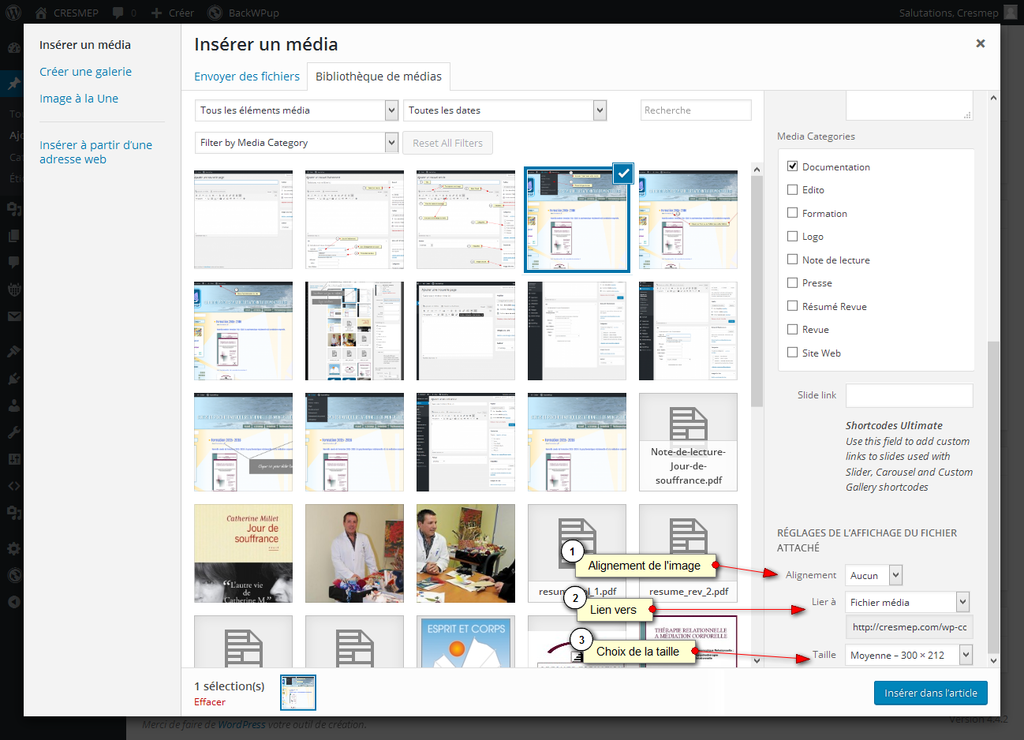Click the Créer plus icon
This screenshot has width=1024, height=740.
pyautogui.click(x=156, y=12)
